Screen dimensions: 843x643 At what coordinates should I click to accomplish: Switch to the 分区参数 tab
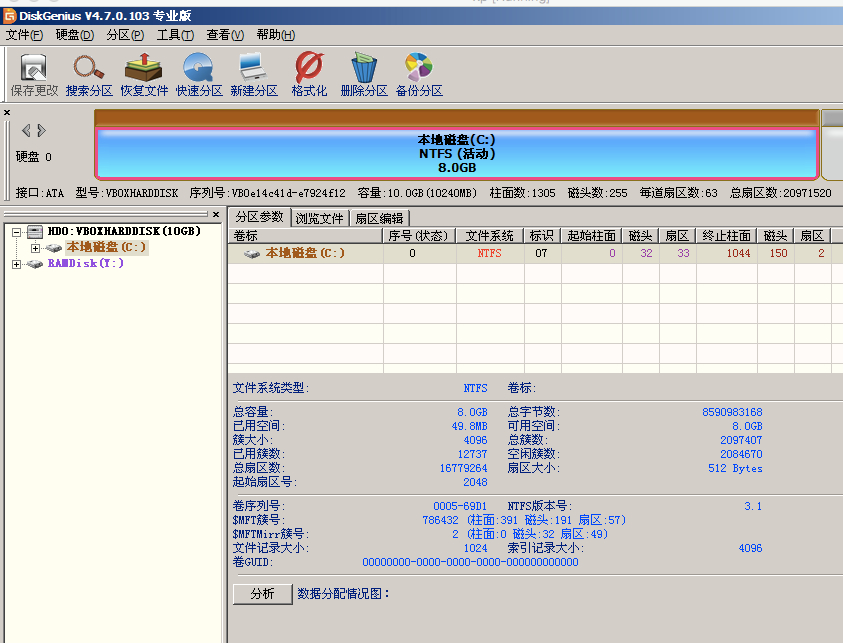tap(260, 217)
